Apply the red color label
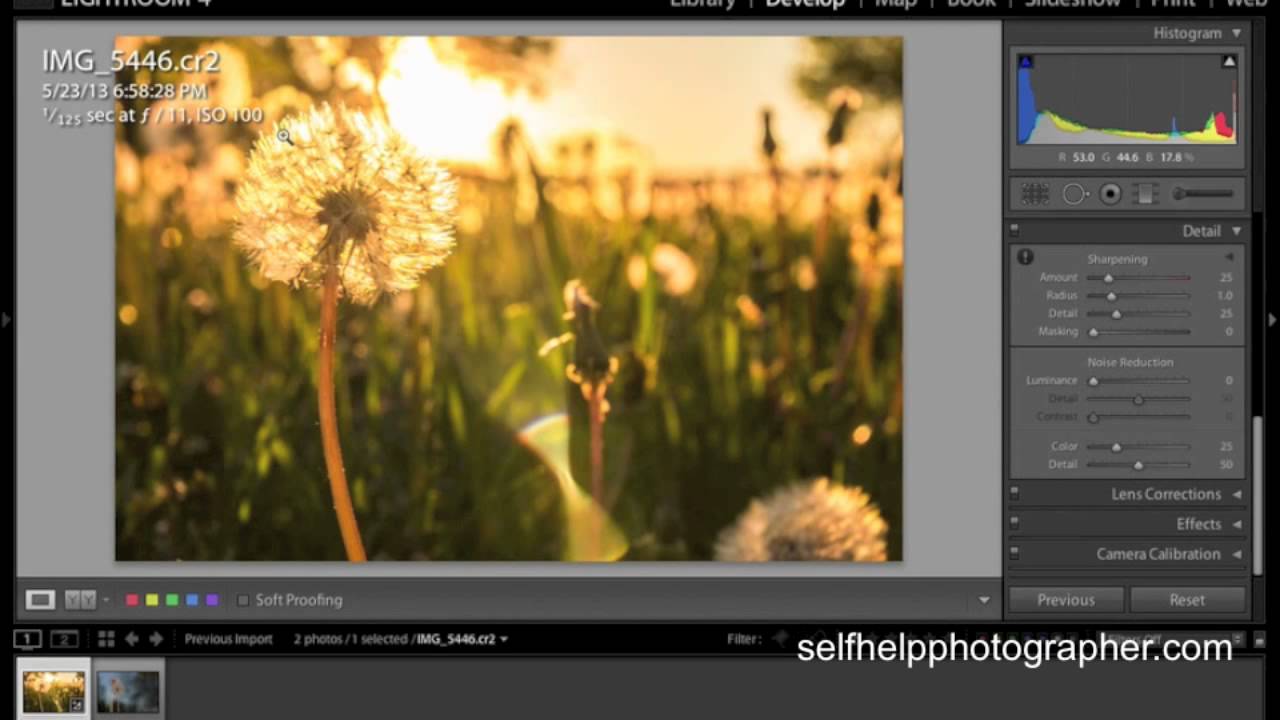The height and width of the screenshot is (720, 1280). tap(131, 600)
